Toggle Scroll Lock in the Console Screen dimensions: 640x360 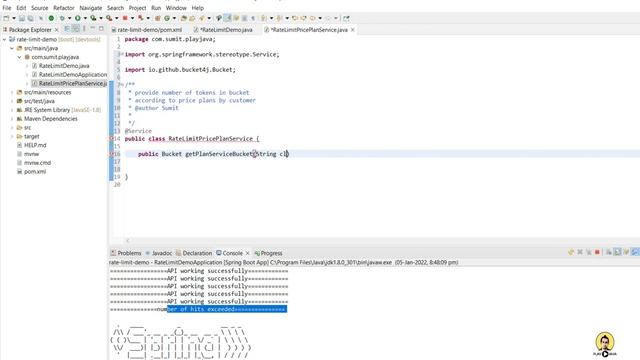pyautogui.click(x=617, y=252)
